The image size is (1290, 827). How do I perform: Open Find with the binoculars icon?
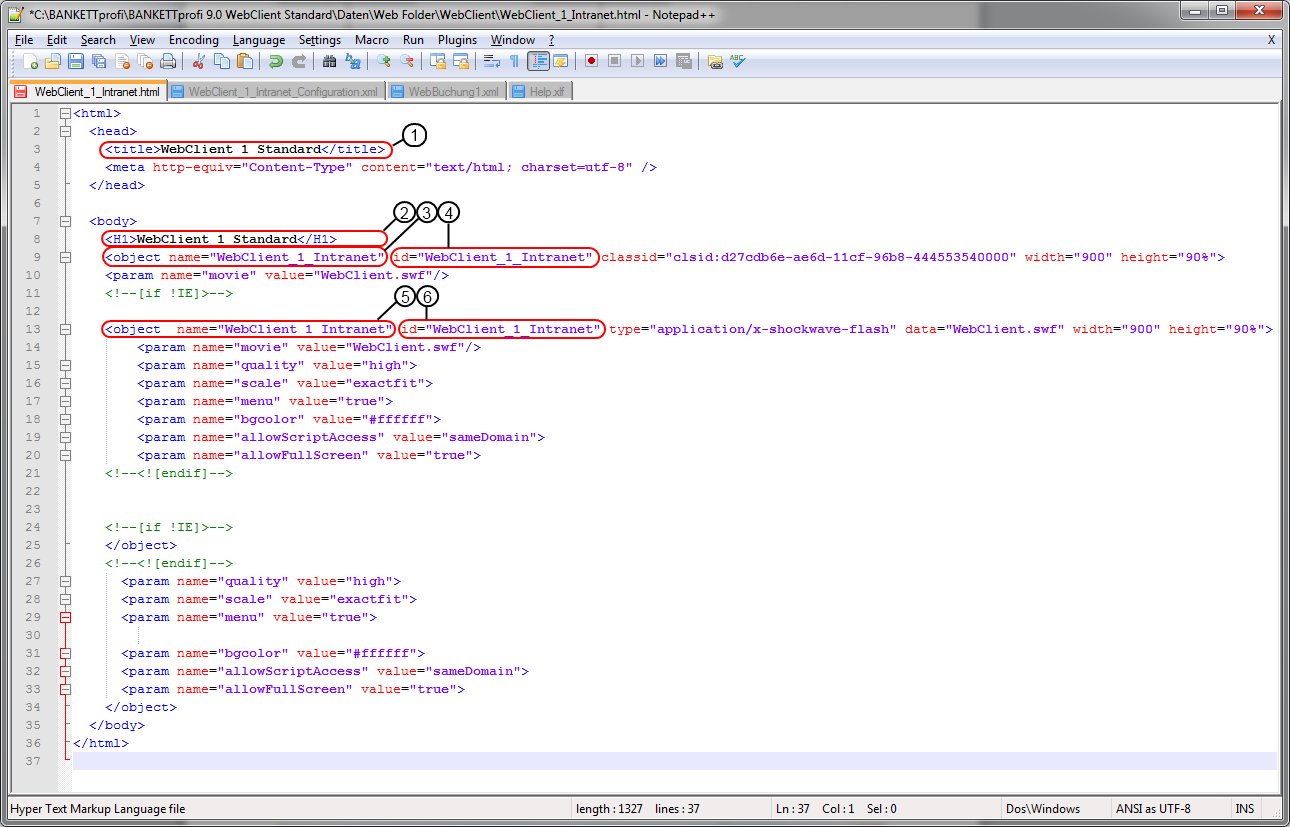coord(330,62)
